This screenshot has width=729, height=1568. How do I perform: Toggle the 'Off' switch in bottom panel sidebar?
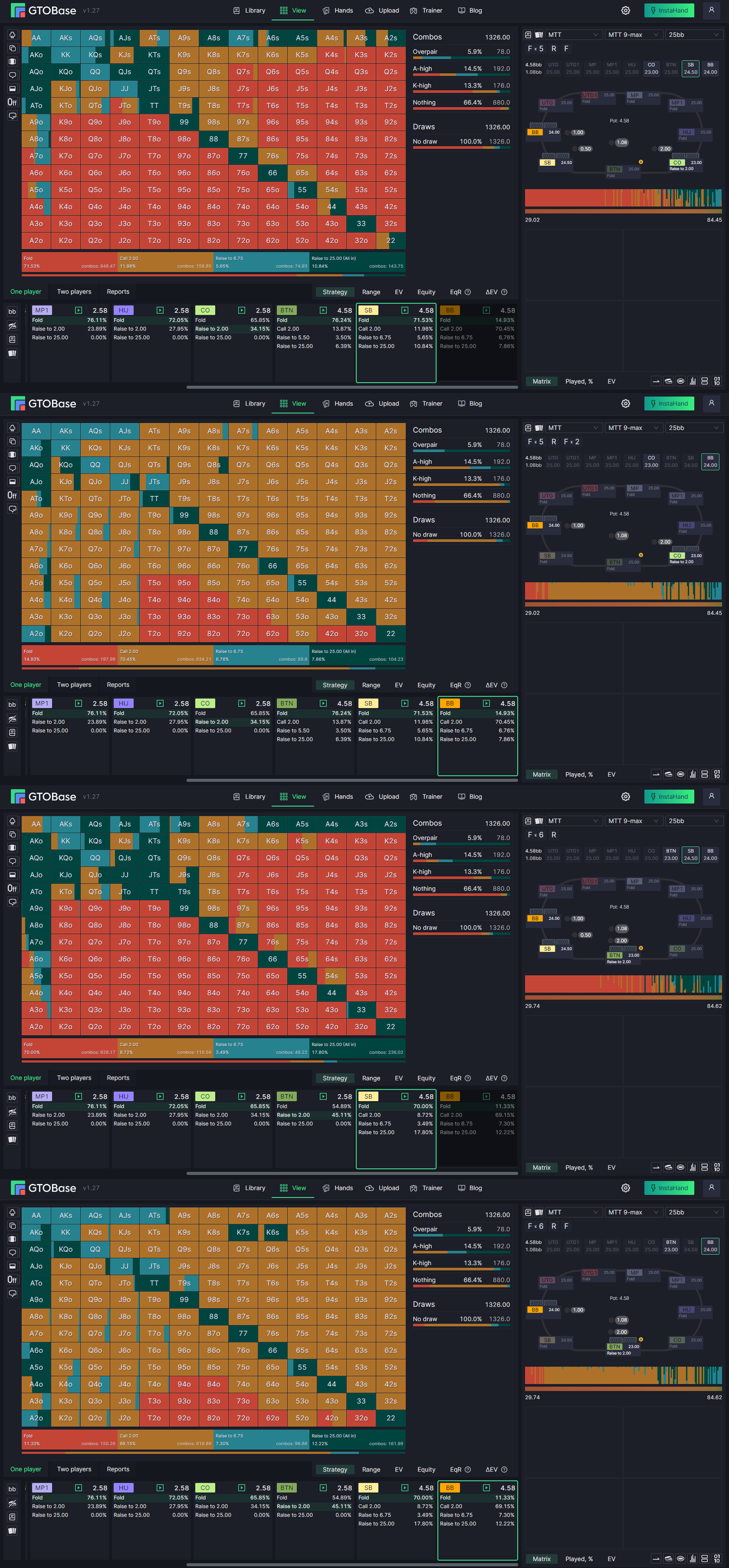pos(12,1280)
